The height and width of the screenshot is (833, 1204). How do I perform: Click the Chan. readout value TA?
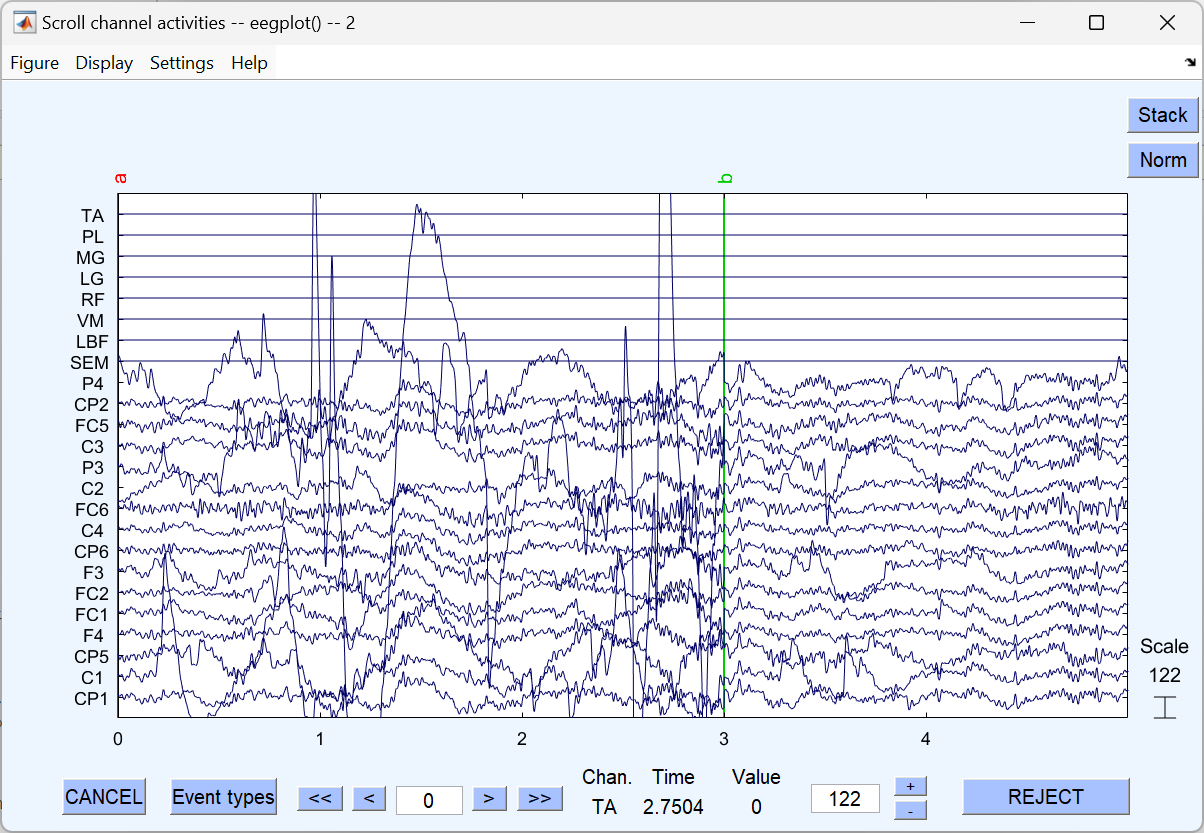(604, 806)
